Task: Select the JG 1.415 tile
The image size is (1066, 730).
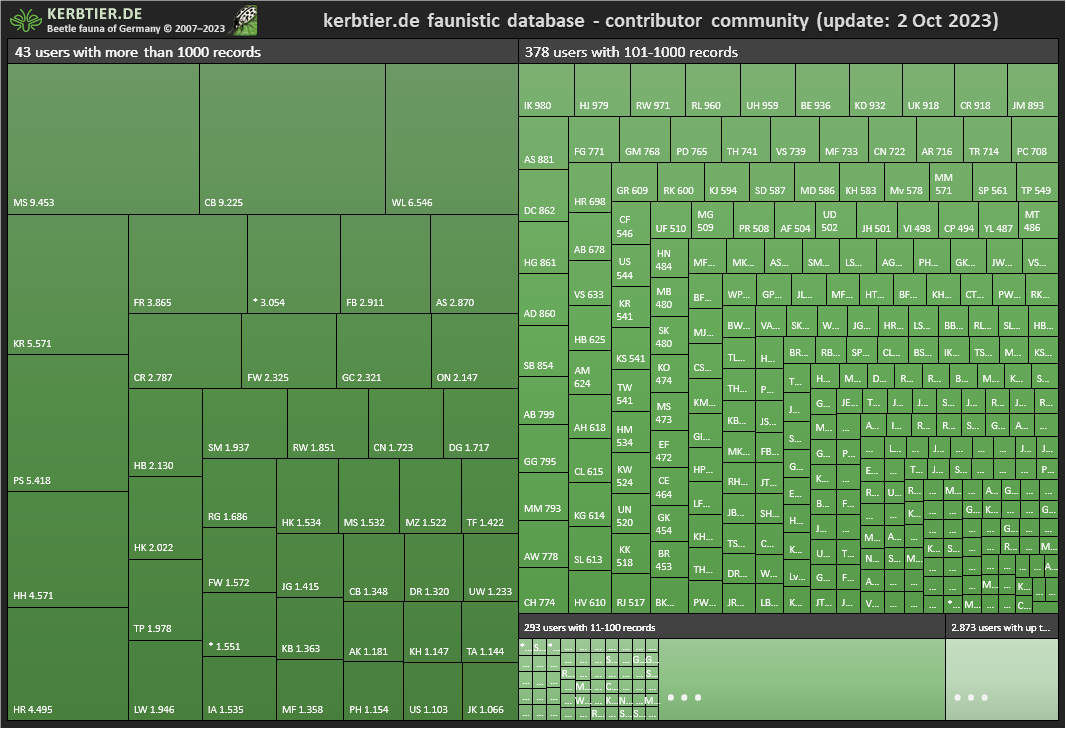Action: pos(309,566)
